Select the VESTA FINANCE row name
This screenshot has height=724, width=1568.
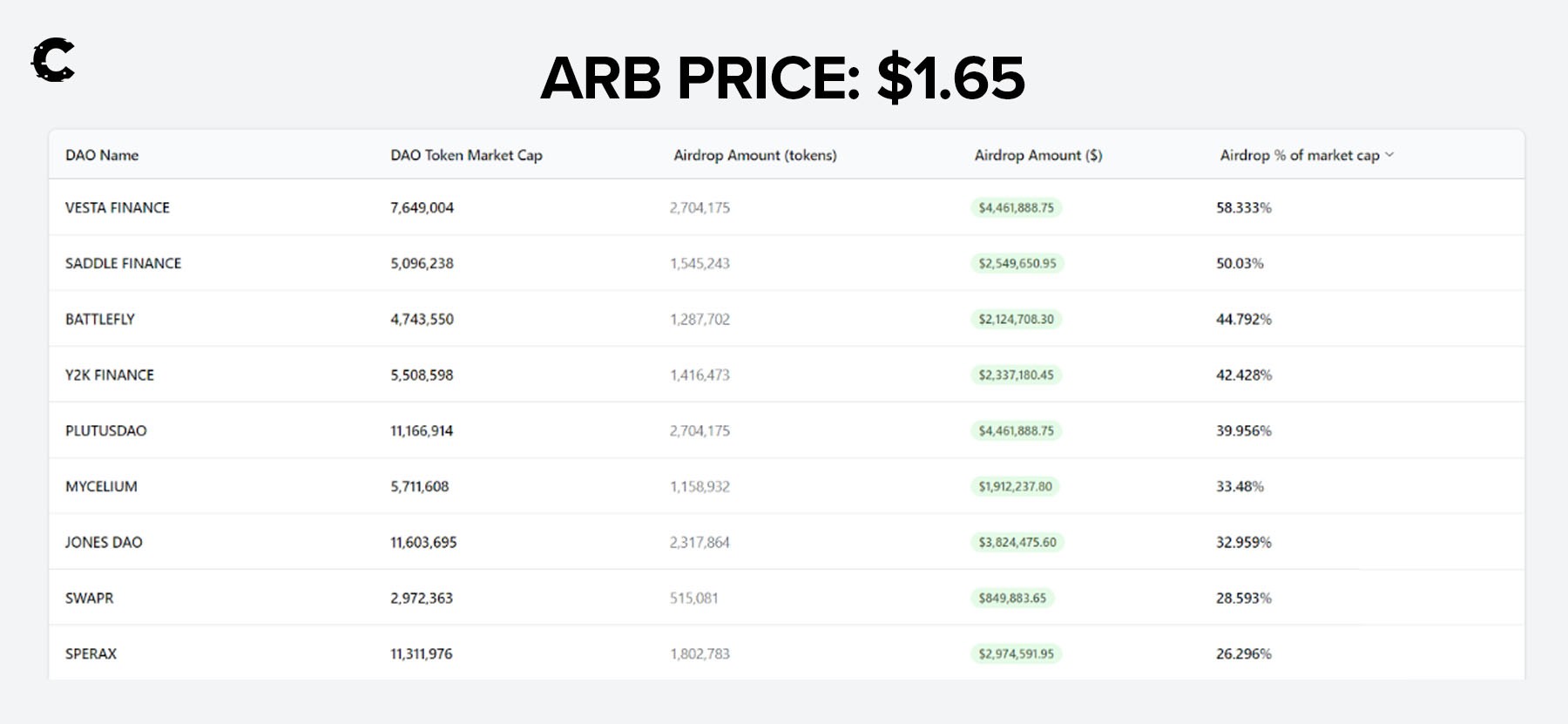118,207
